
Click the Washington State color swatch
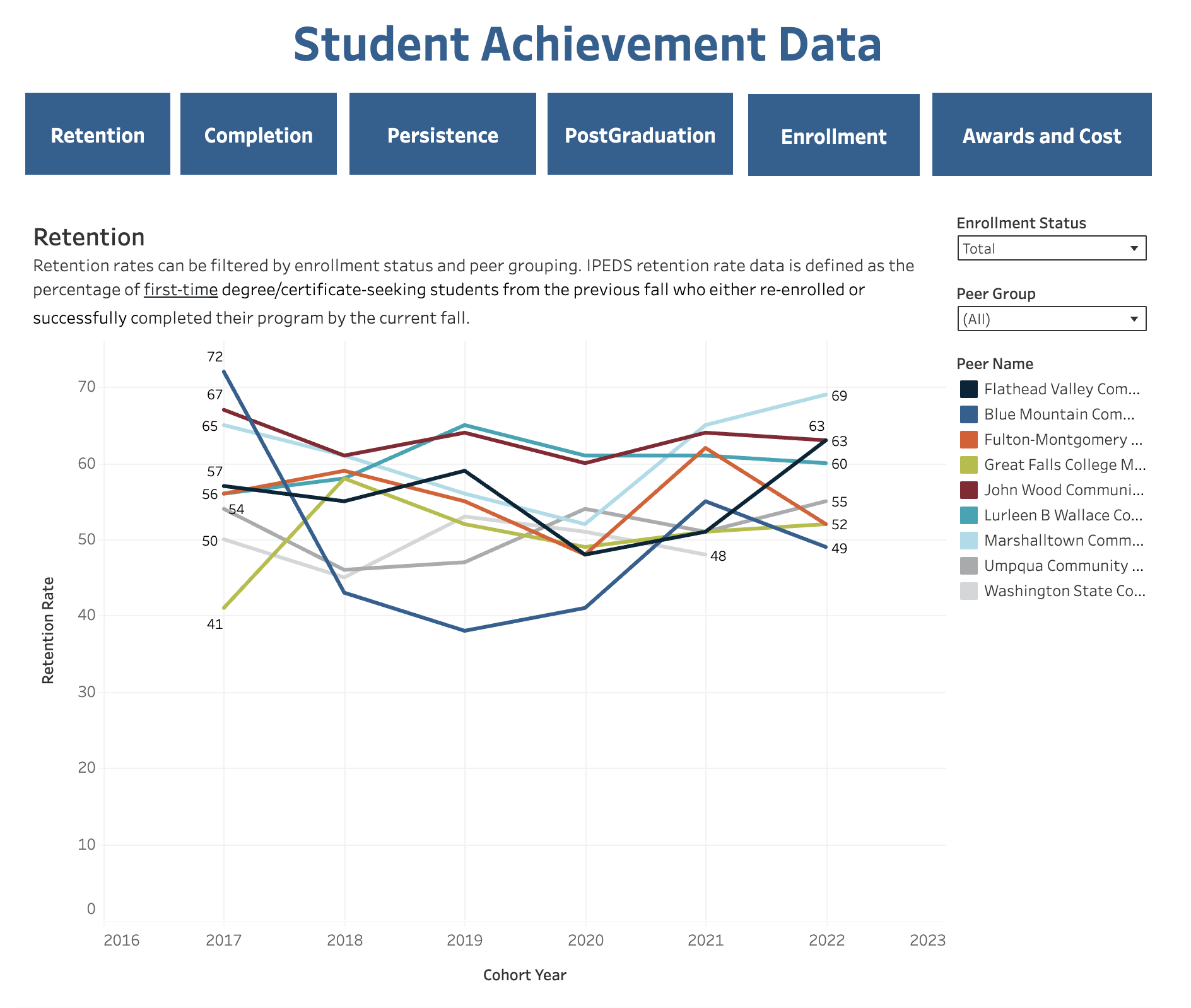coord(970,590)
